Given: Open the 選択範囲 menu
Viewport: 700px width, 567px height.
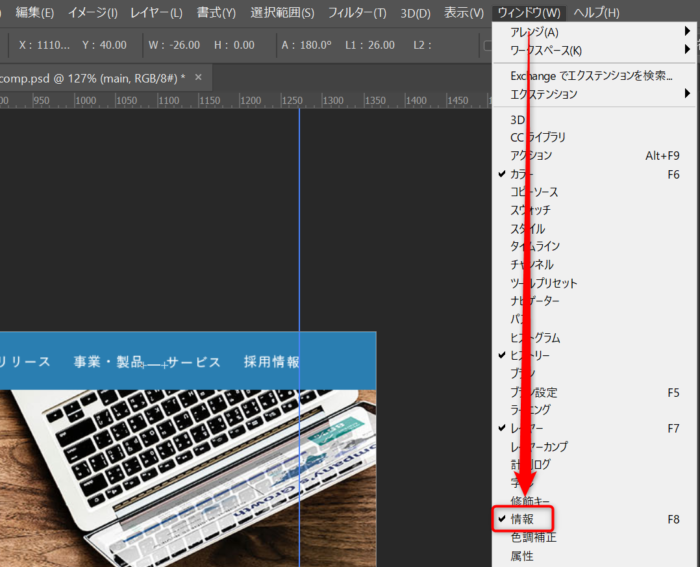Looking at the screenshot, I should [282, 13].
